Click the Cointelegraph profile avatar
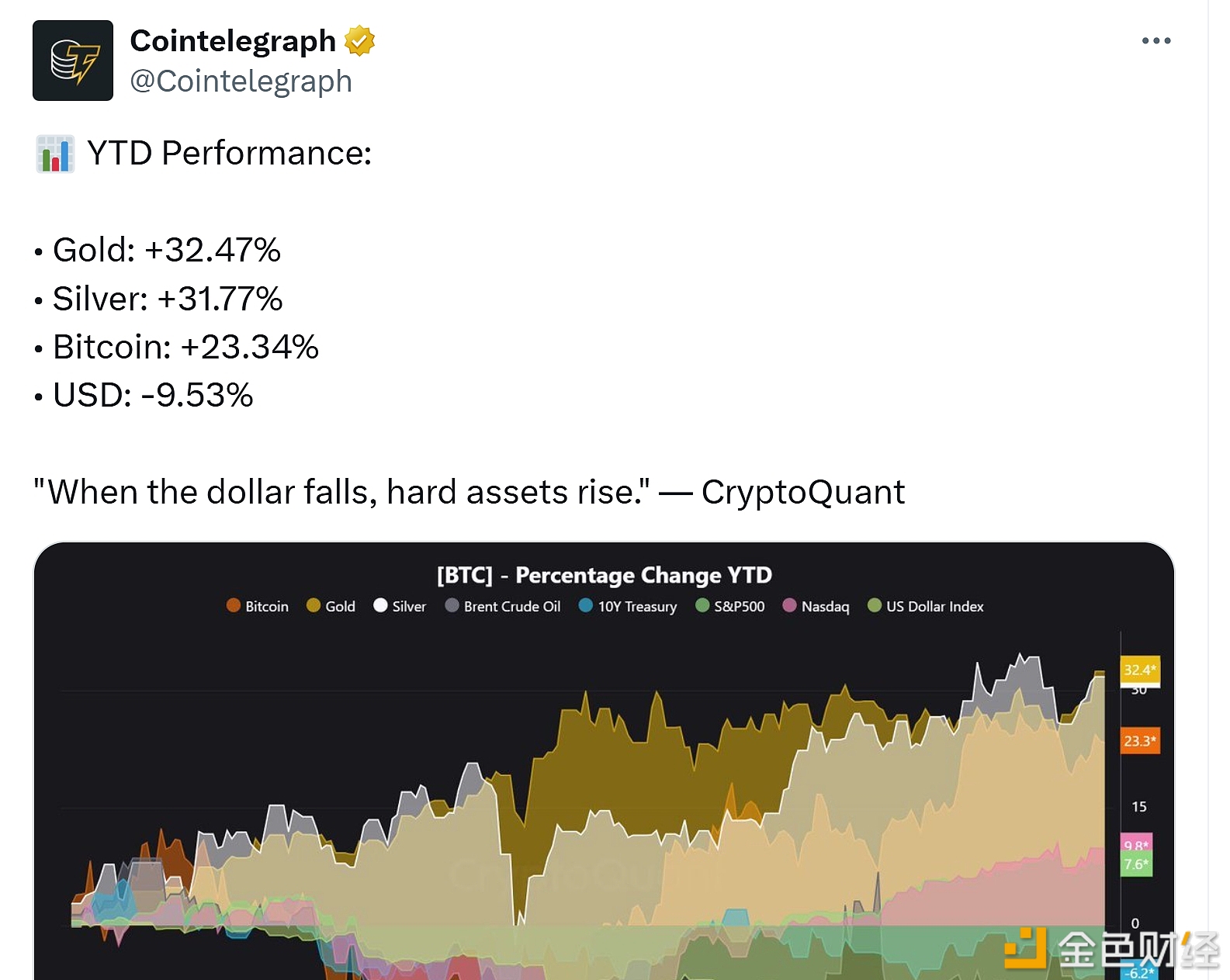Screen dimensions: 1230x980 point(73,61)
